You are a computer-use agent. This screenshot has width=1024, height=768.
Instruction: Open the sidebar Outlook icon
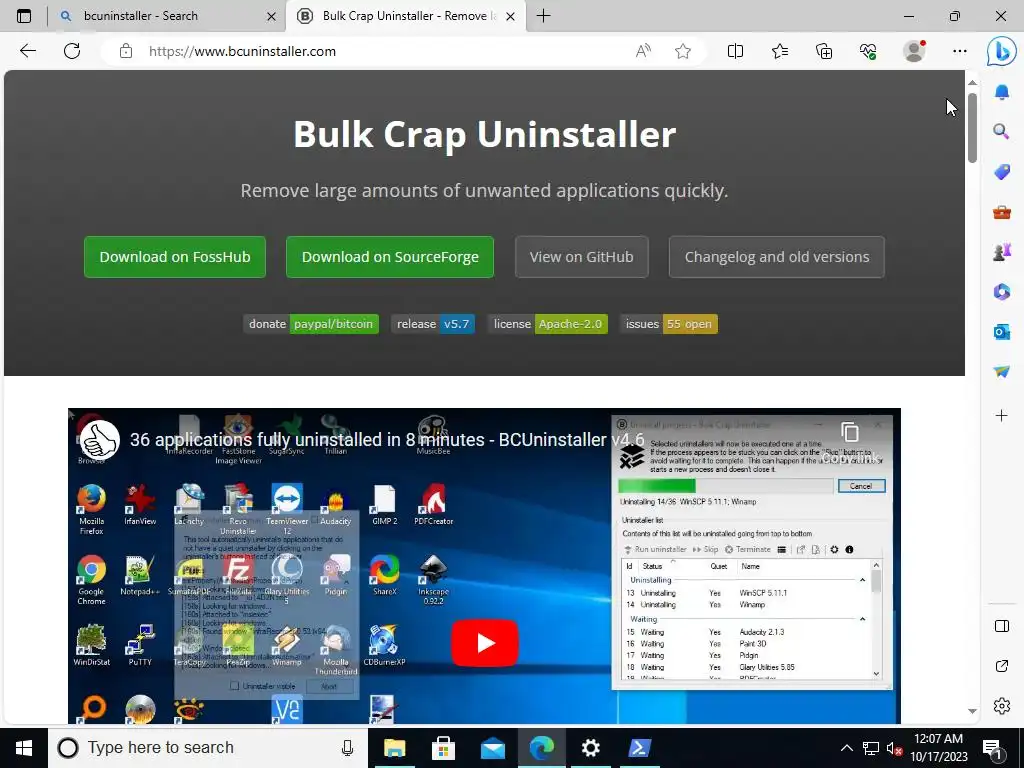click(1002, 332)
